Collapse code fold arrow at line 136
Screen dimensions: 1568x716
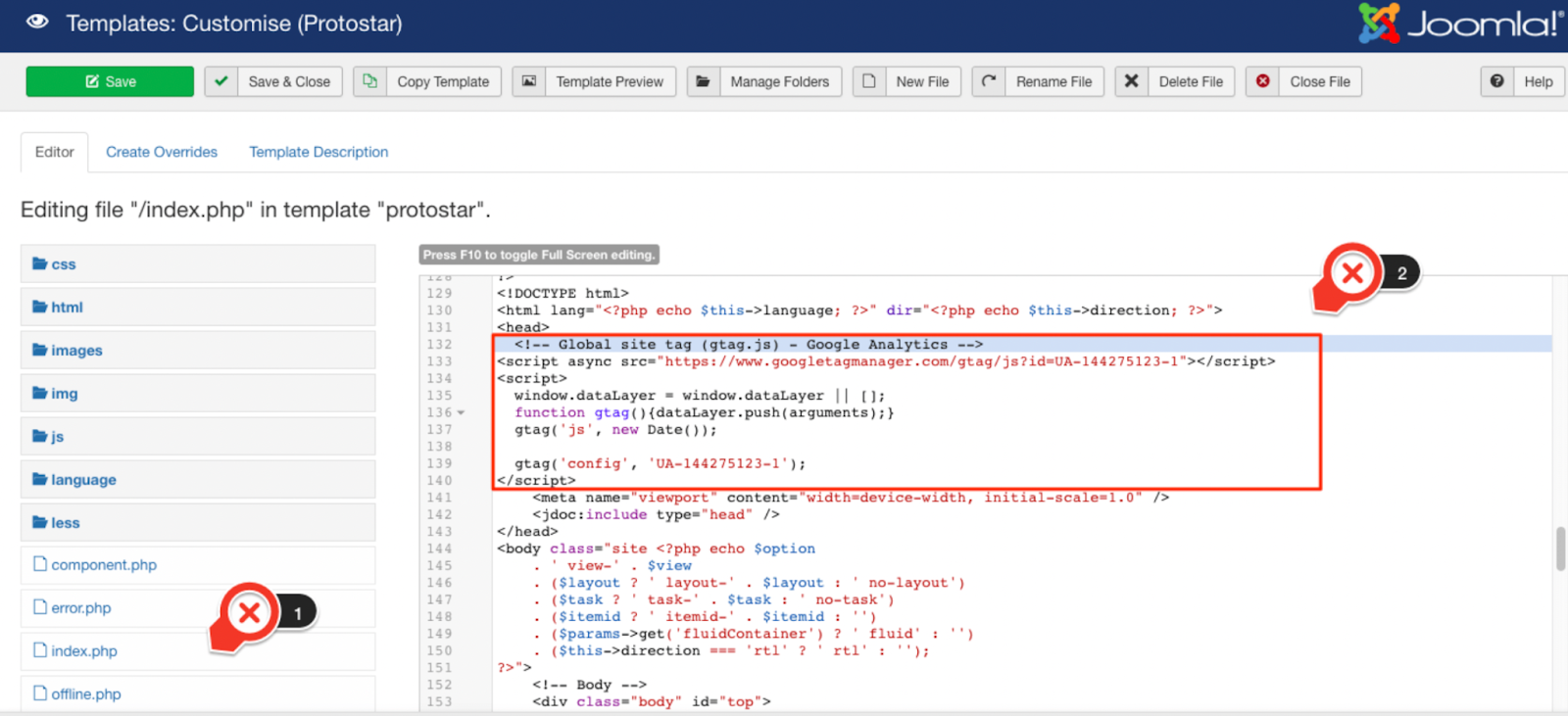(x=461, y=412)
